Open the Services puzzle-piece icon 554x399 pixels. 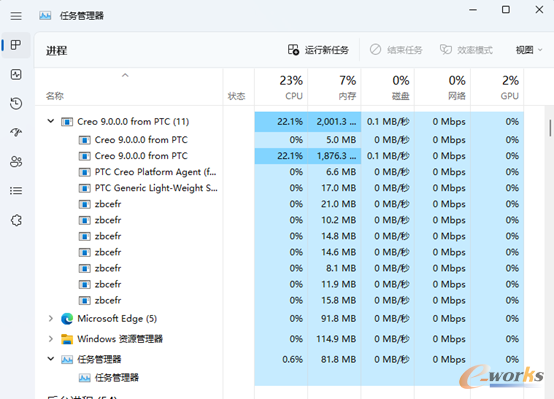[x=16, y=220]
